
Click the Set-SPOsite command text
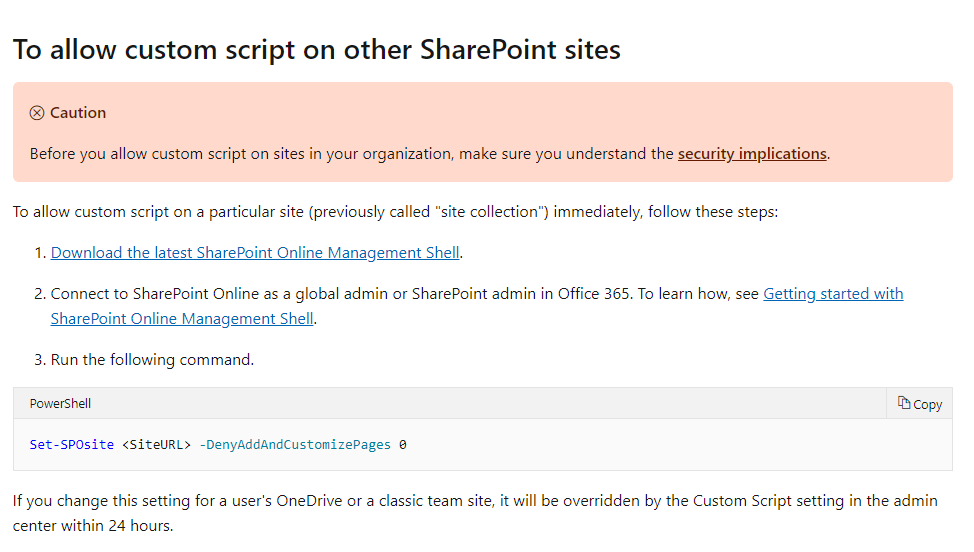[x=71, y=445]
